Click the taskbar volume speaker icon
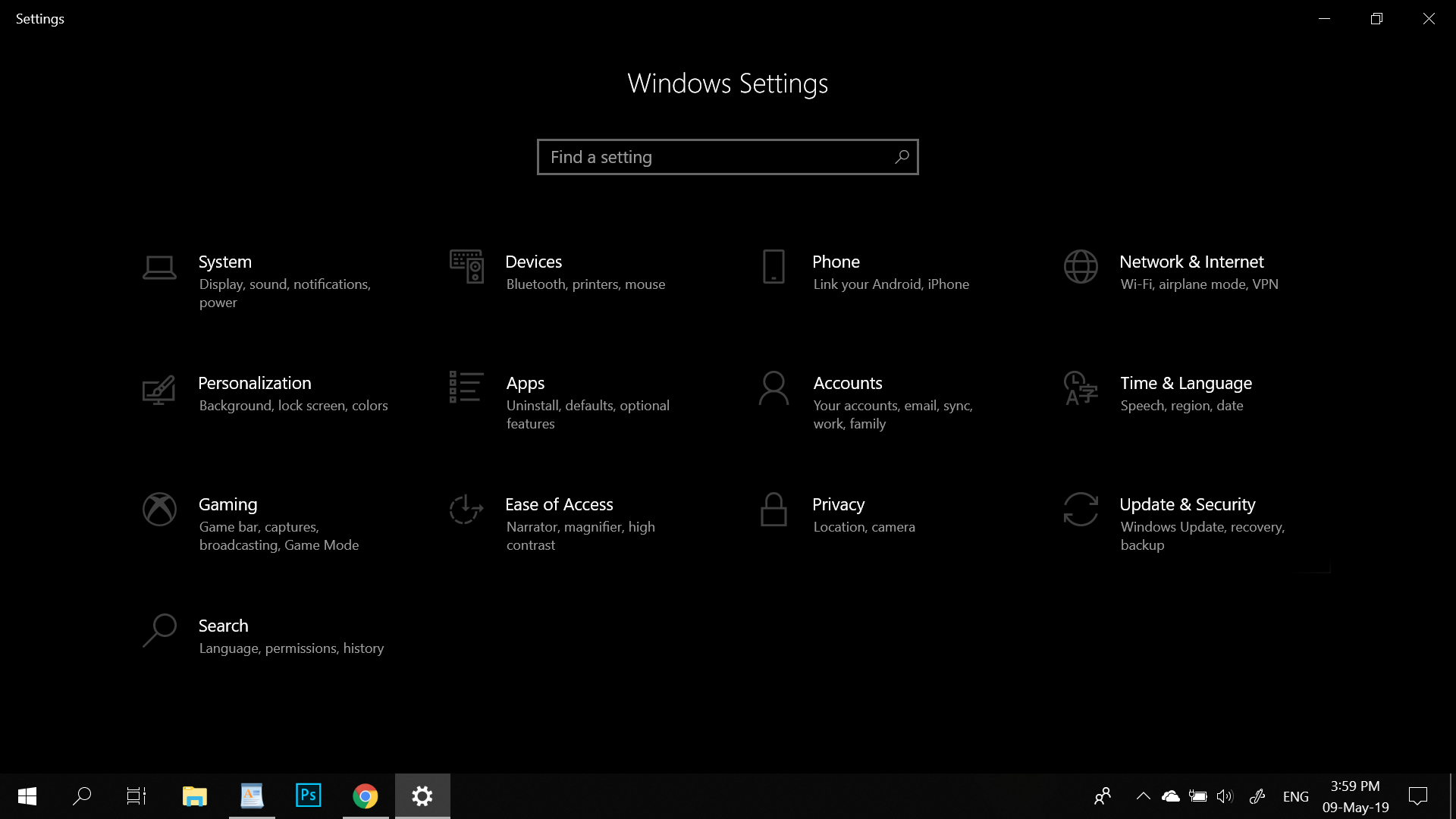The height and width of the screenshot is (819, 1456). [x=1225, y=796]
